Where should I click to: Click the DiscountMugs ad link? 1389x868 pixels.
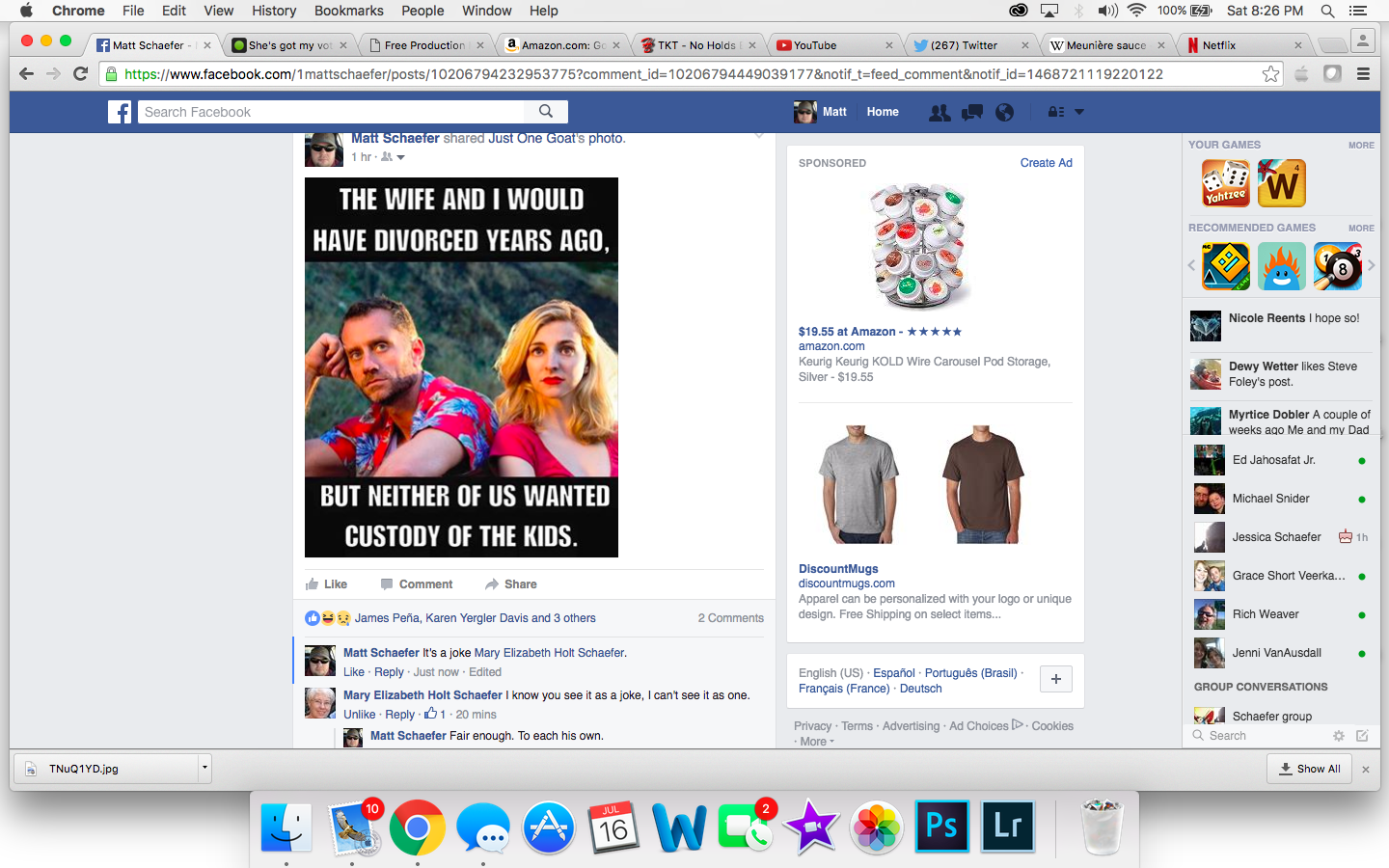838,569
